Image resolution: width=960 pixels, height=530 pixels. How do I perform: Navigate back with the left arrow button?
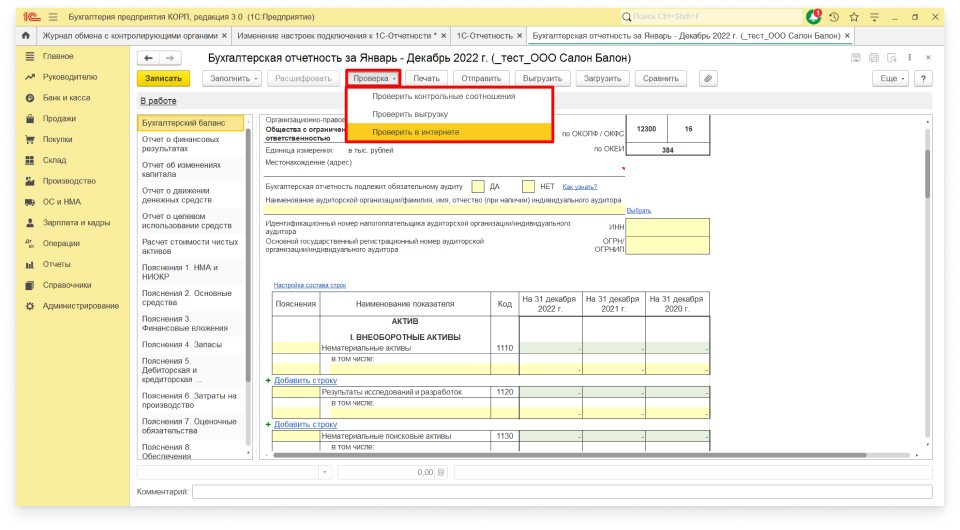click(148, 58)
